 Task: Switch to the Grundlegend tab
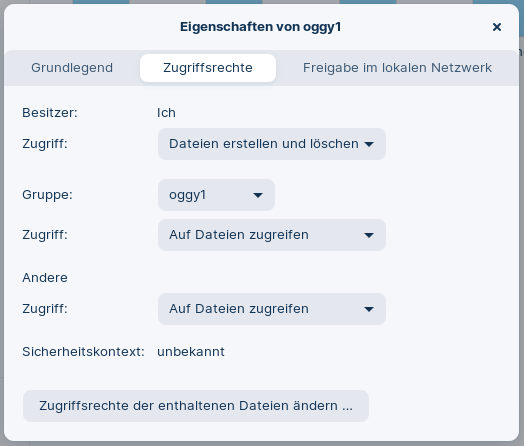72,68
